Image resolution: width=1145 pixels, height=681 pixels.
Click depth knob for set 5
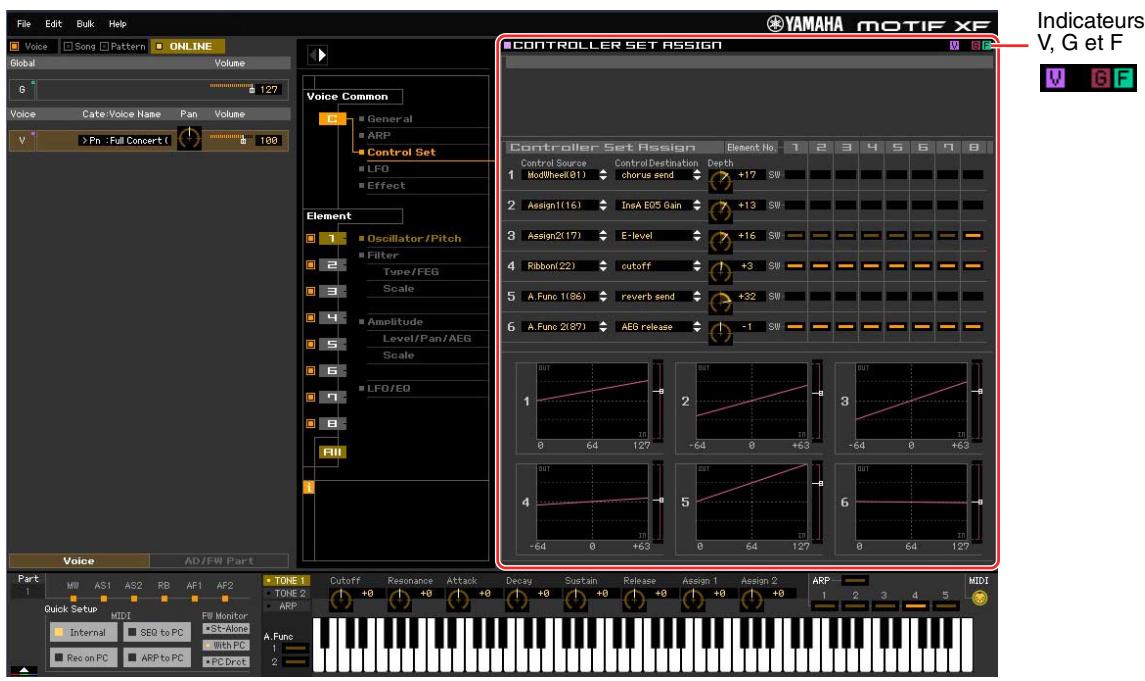(720, 302)
